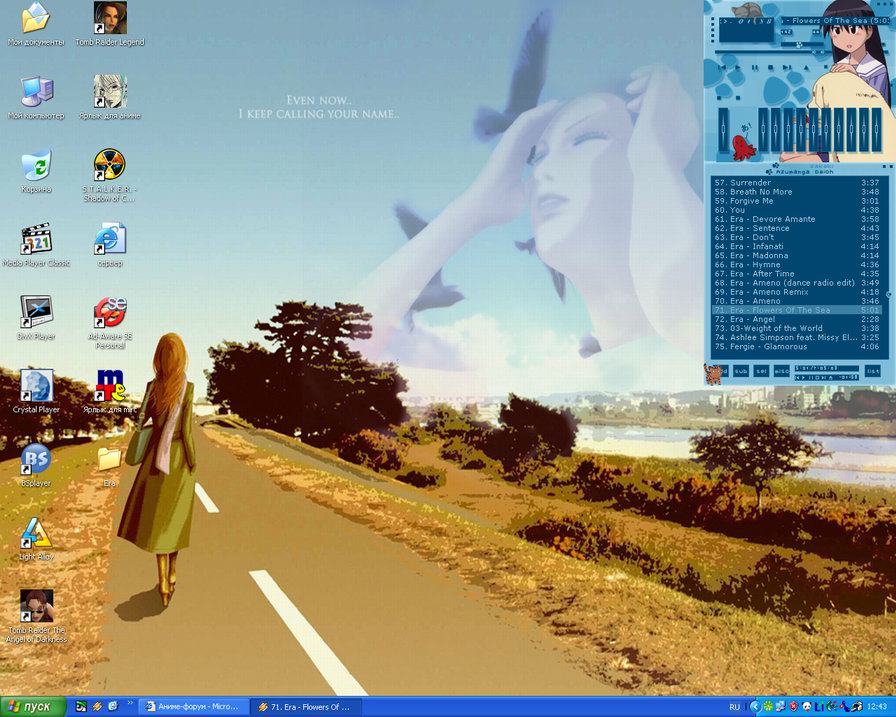Expand hidden tray icons arrow
The height and width of the screenshot is (717, 896).
[755, 707]
